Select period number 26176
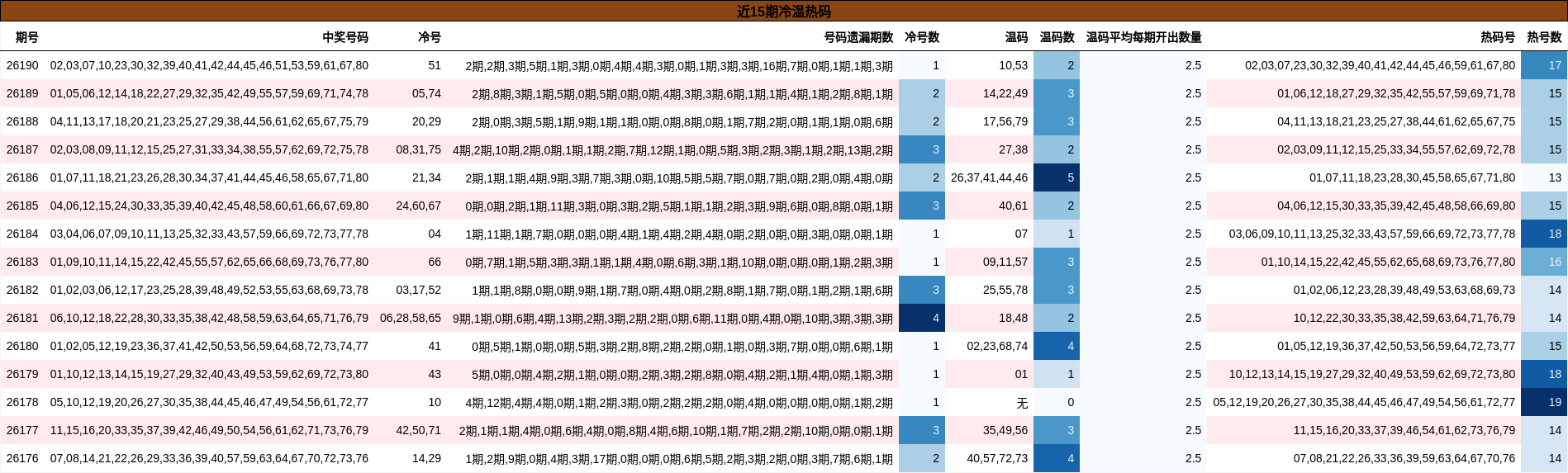The height and width of the screenshot is (473, 1568). tap(22, 458)
